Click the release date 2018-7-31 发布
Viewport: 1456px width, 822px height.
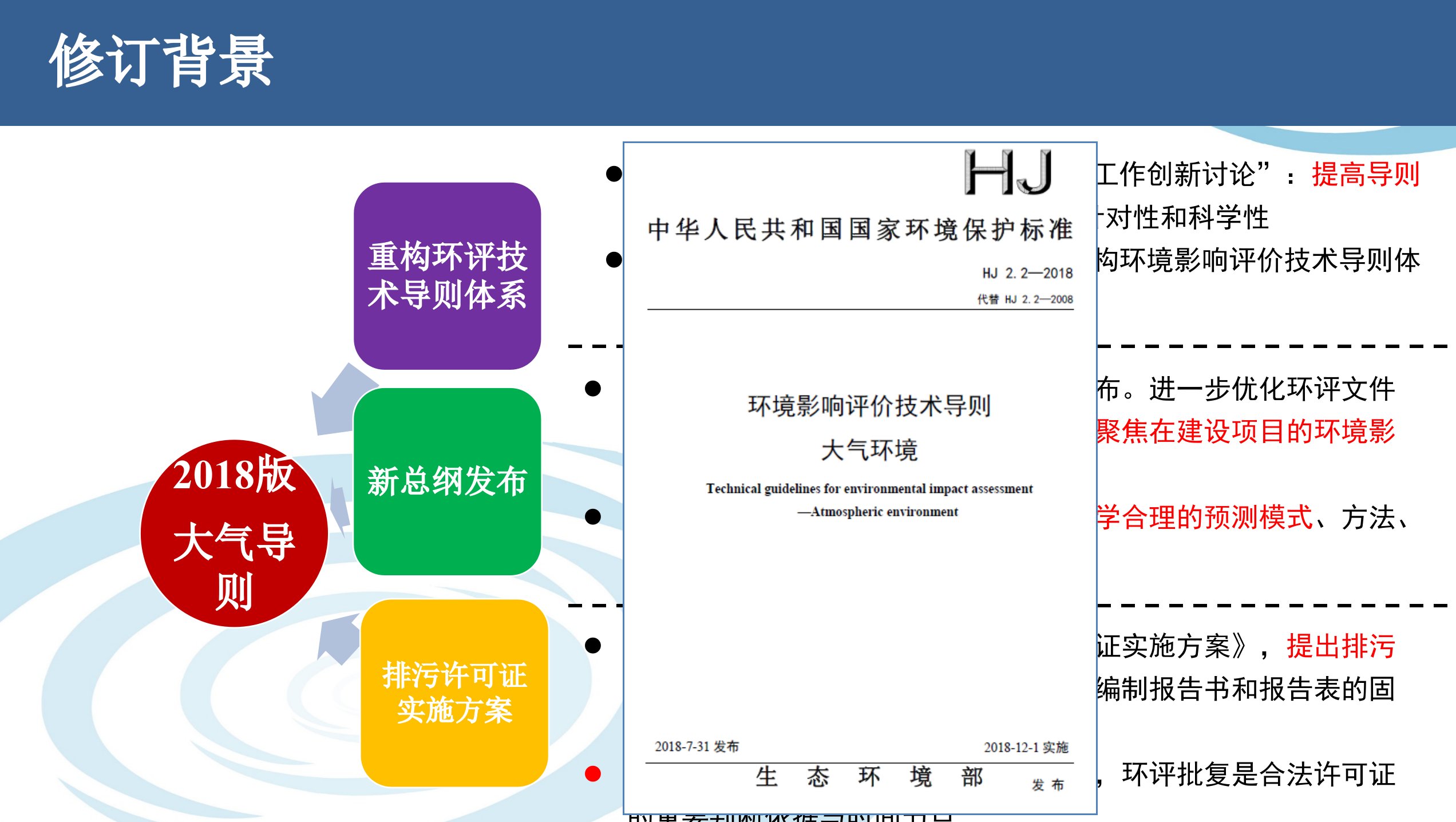[x=697, y=746]
